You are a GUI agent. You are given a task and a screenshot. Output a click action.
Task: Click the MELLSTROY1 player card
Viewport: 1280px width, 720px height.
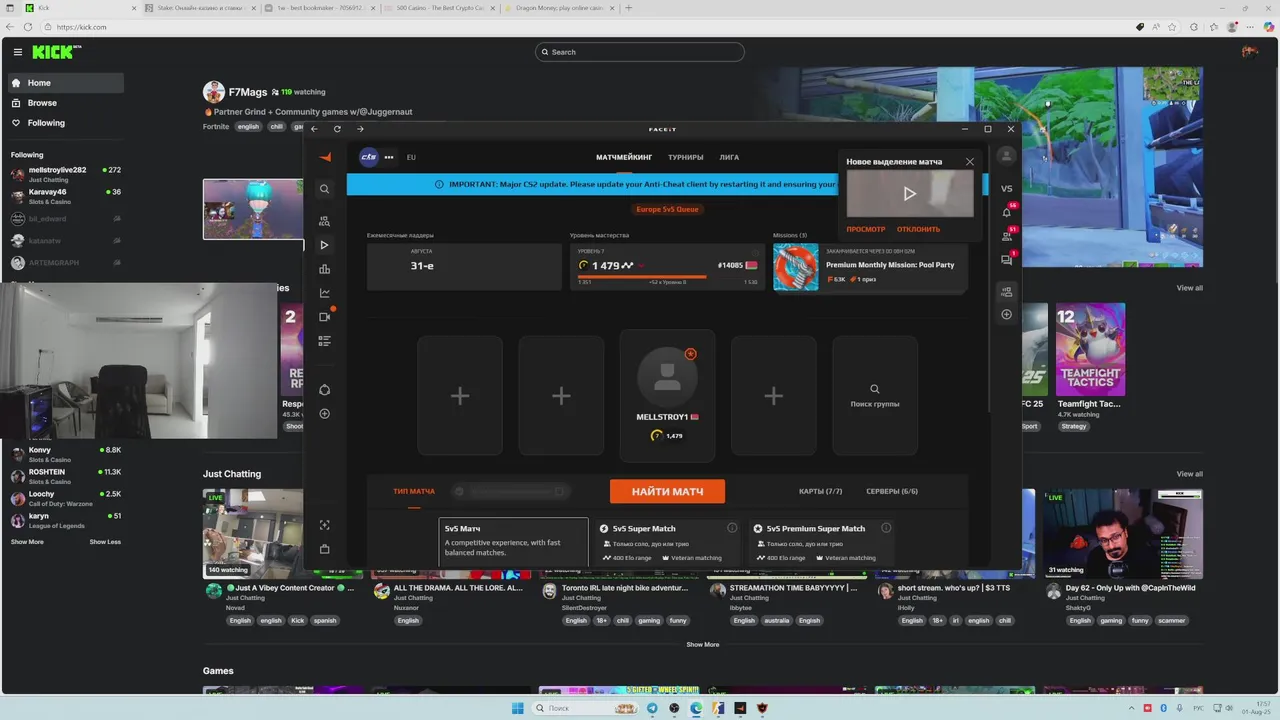click(x=667, y=396)
